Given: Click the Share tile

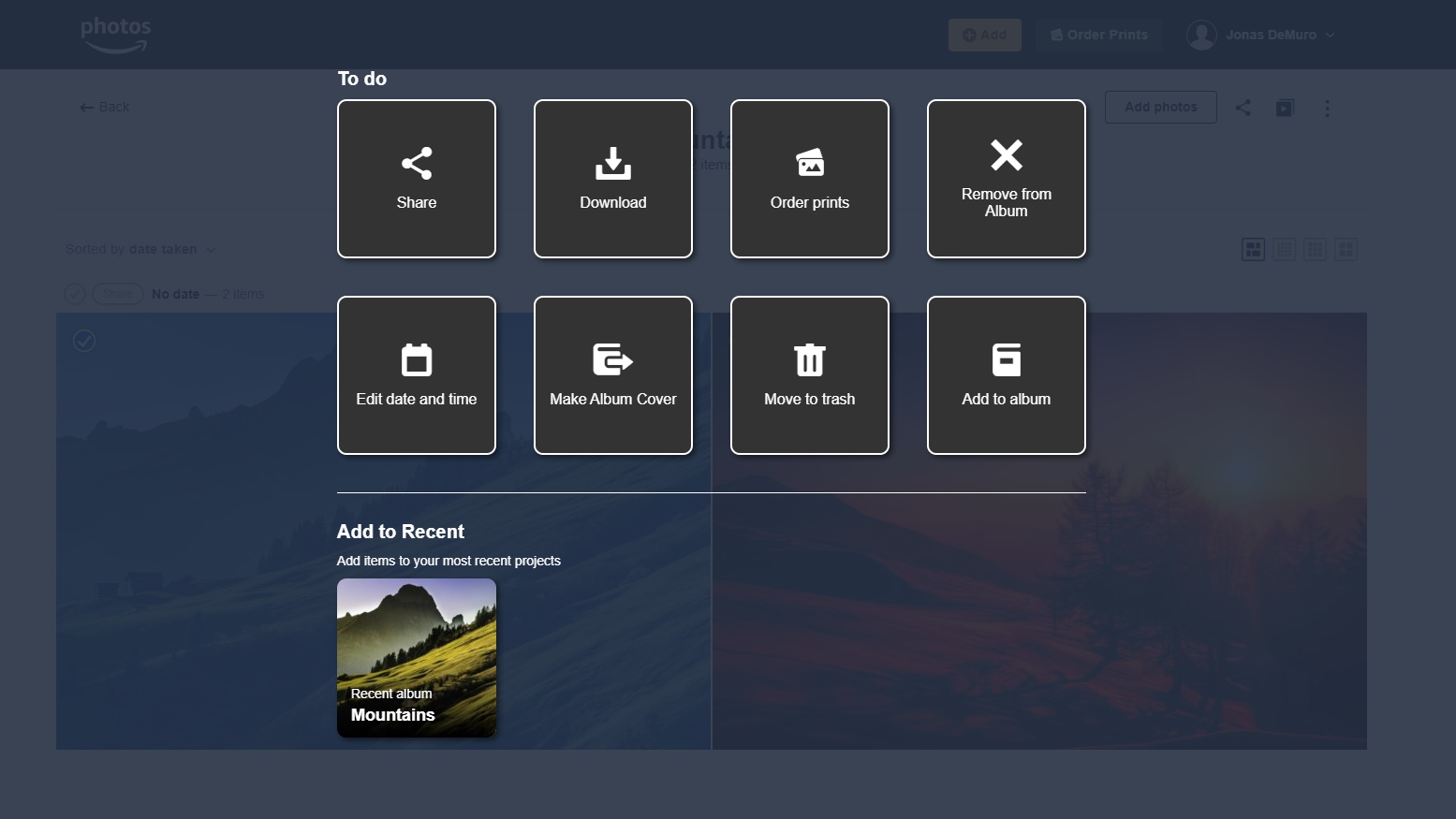Looking at the screenshot, I should point(417,179).
